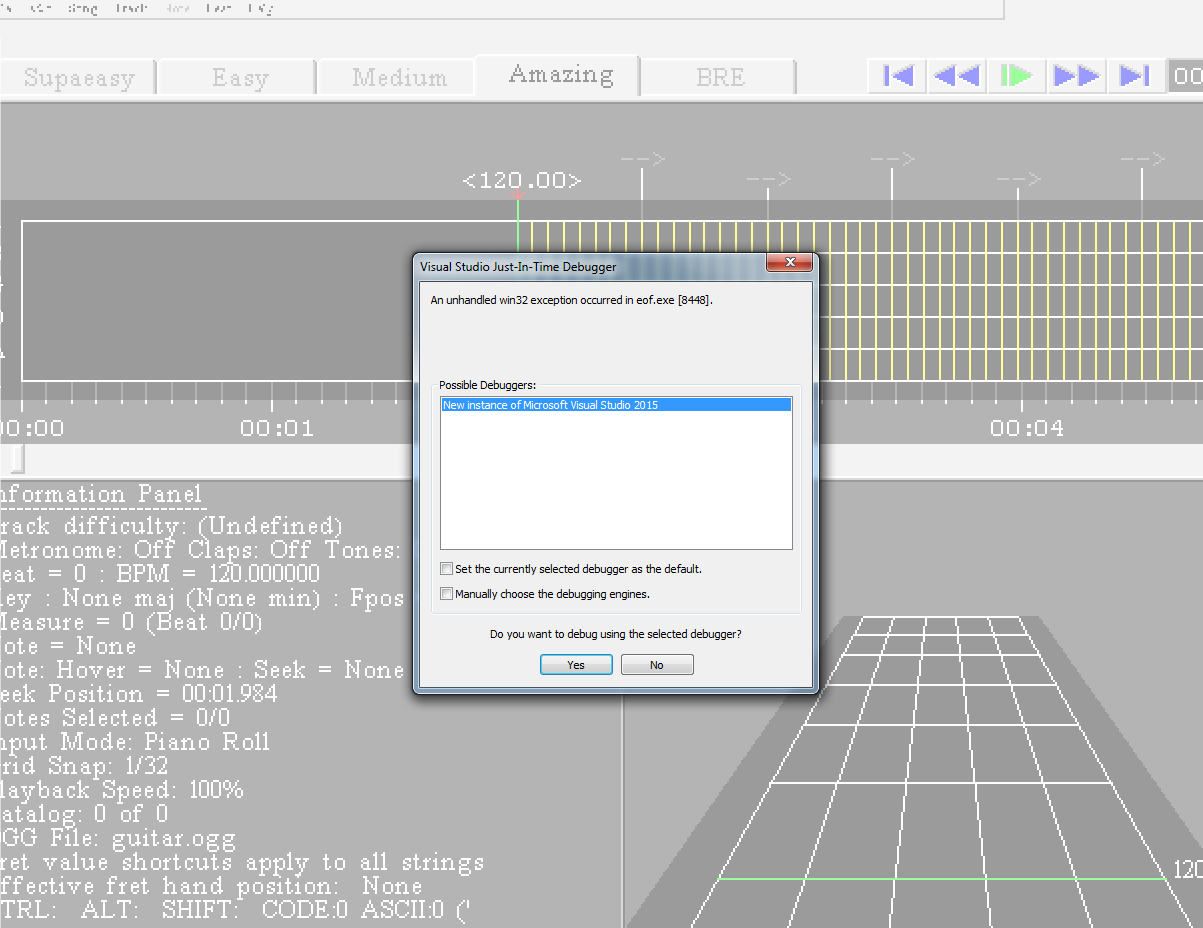Open the Track menu in the menu bar
Image resolution: width=1203 pixels, height=928 pixels.
click(x=131, y=8)
